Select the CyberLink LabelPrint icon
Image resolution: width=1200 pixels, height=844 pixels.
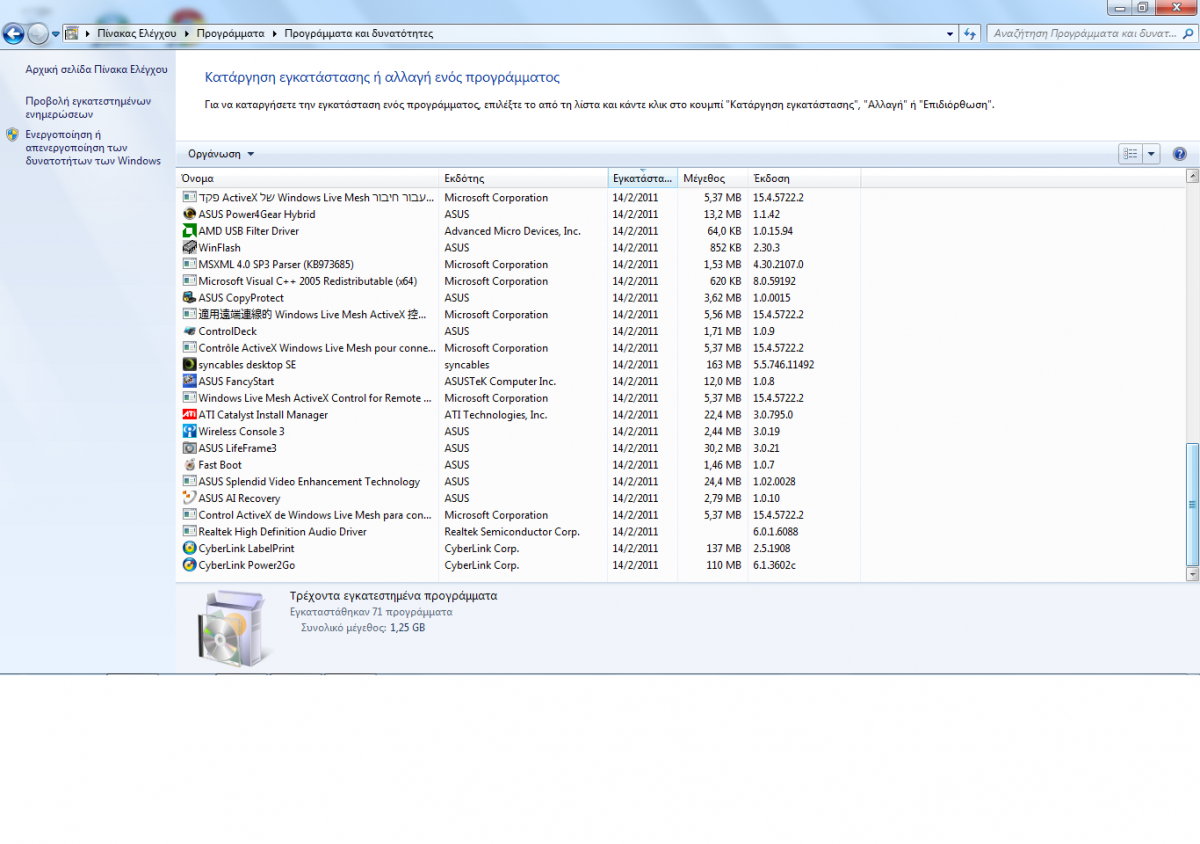[190, 548]
